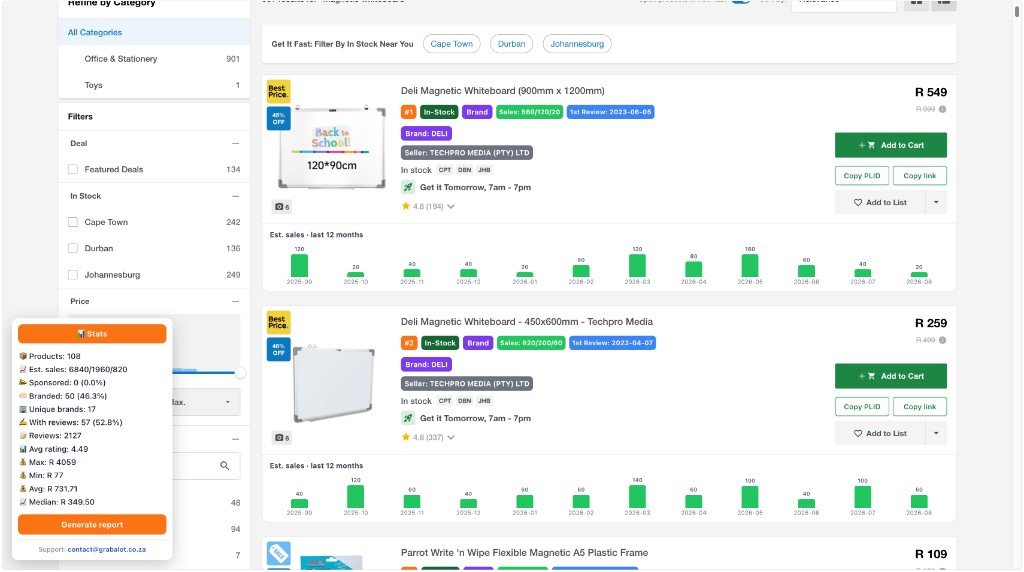Copy link of the R 259 whiteboard
Viewport: 1024px width, 572px height.
[920, 407]
